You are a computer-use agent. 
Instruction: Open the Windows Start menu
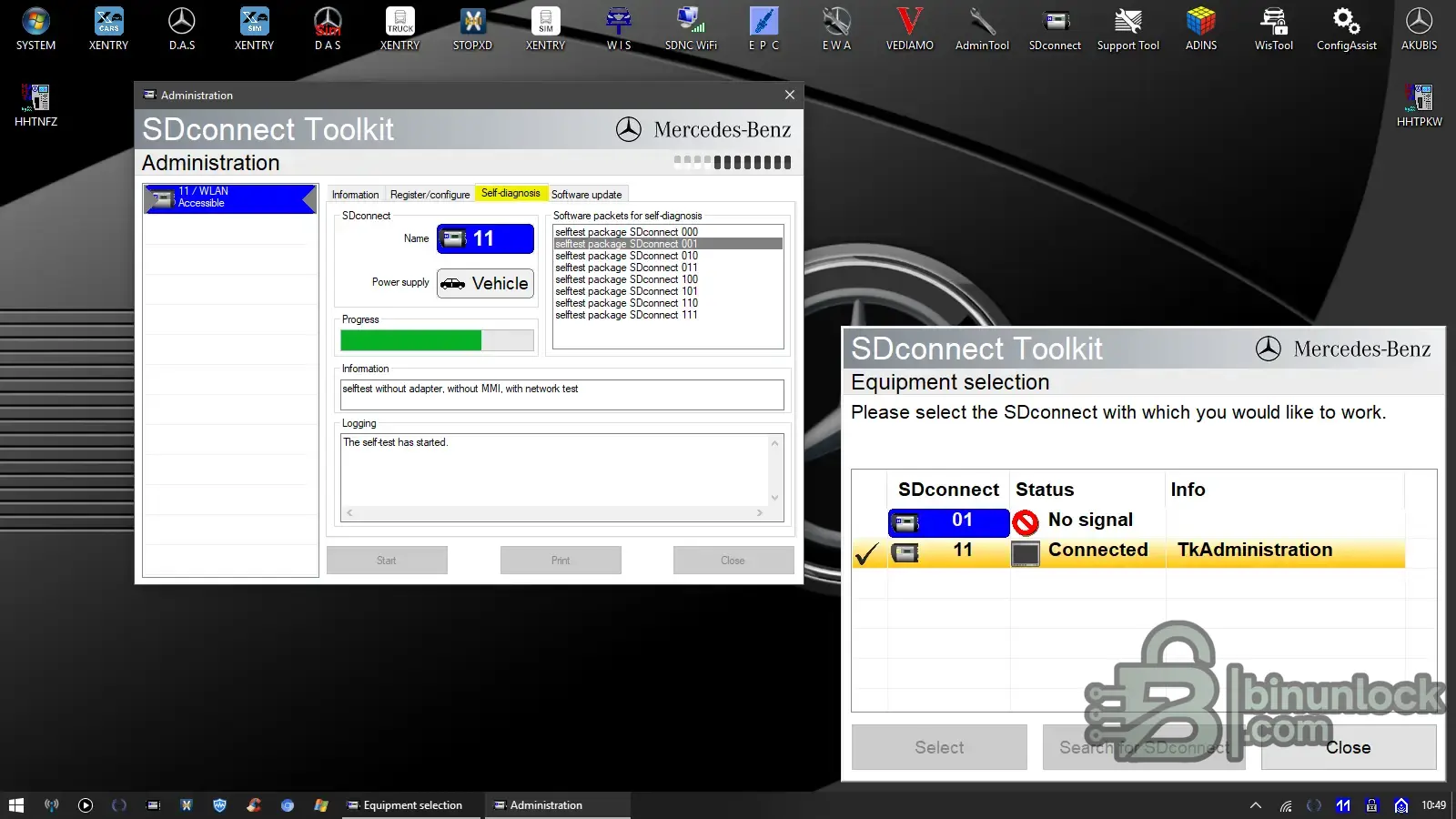point(16,805)
